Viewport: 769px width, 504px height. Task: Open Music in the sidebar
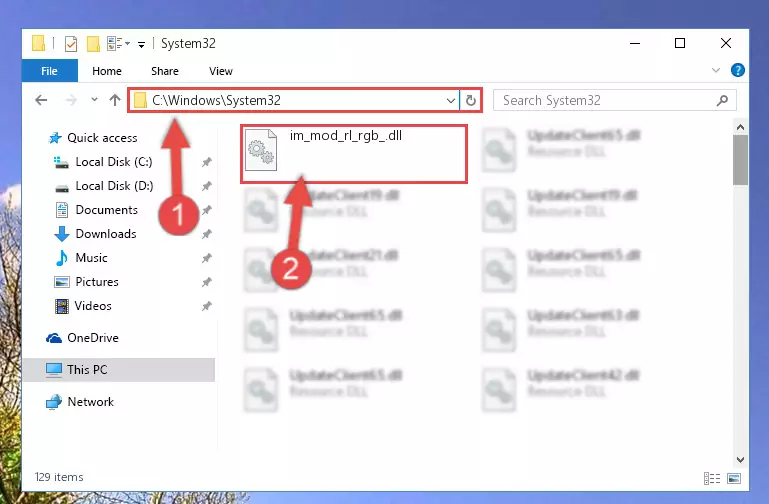pos(81,258)
